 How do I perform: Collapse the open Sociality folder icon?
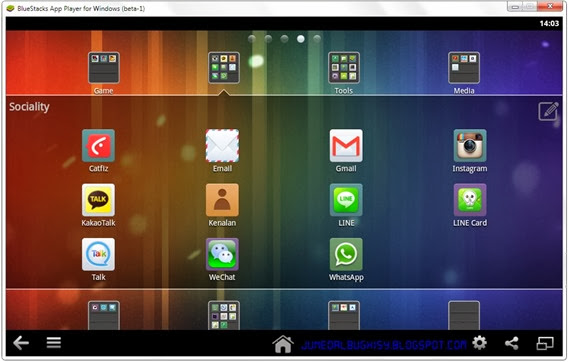[x=224, y=68]
